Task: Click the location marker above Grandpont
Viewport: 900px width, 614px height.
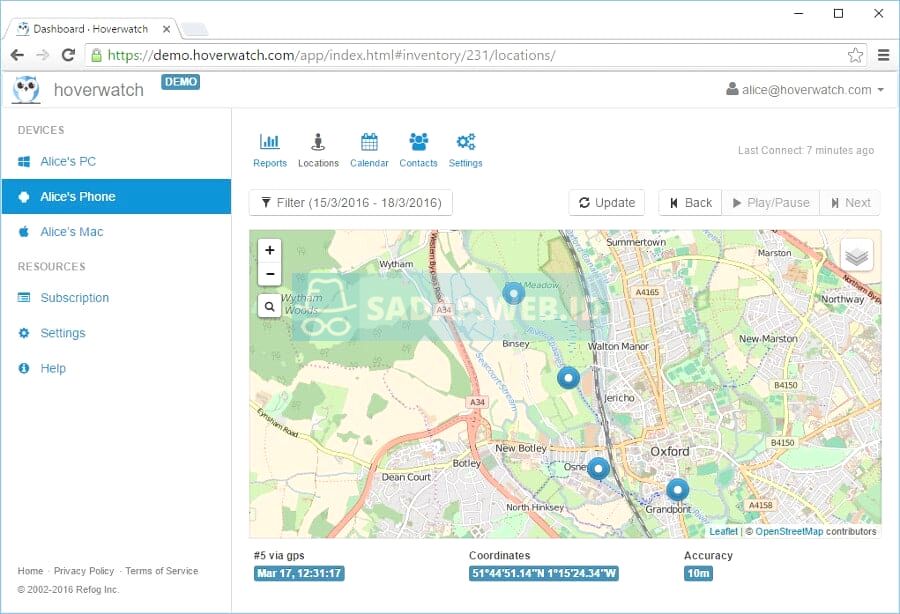Action: [x=678, y=490]
